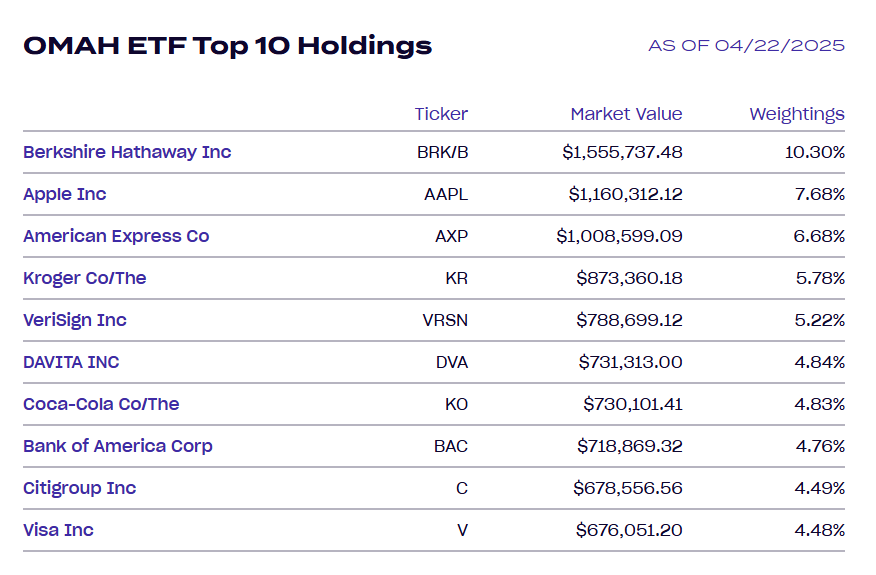Select the BRK/B ticker symbol
Screen dimensions: 876x575
click(x=442, y=152)
